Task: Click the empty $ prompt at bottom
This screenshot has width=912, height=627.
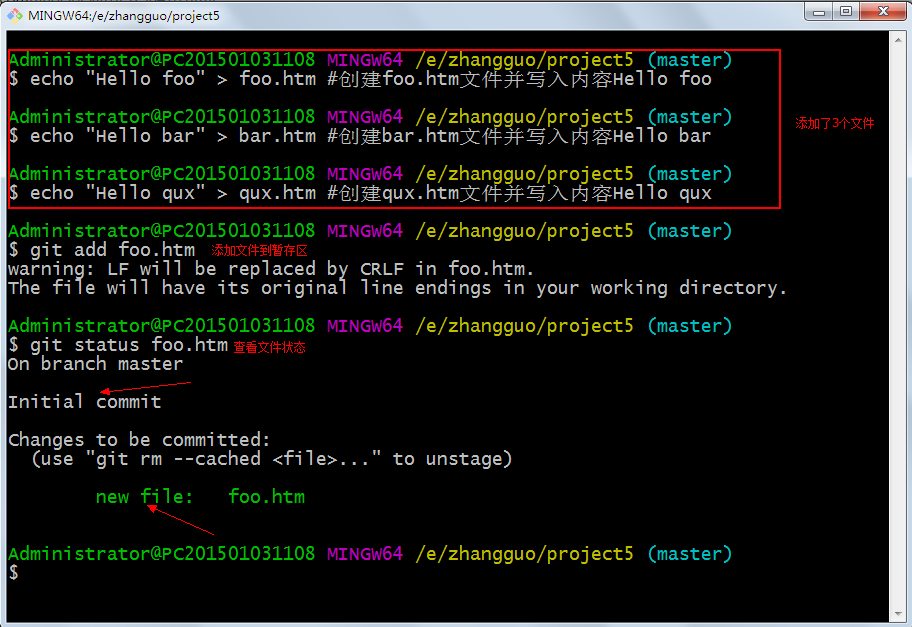Action: pos(14,573)
